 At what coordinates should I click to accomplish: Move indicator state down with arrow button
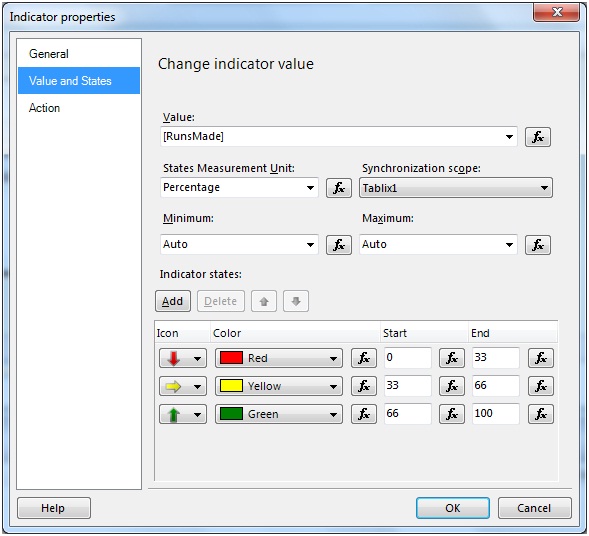pyautogui.click(x=296, y=301)
